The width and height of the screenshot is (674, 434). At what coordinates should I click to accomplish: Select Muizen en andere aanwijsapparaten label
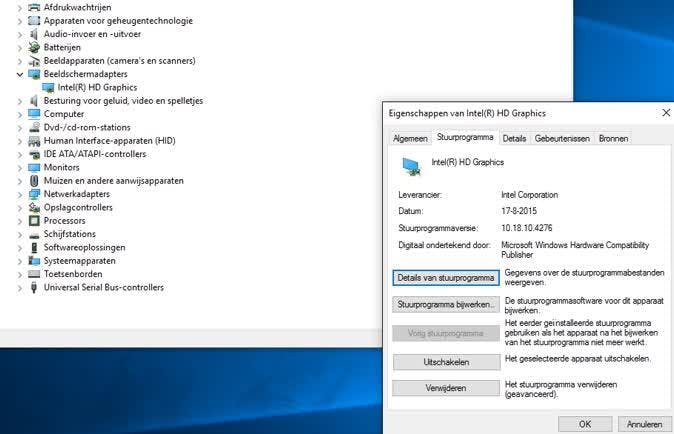pyautogui.click(x=113, y=180)
